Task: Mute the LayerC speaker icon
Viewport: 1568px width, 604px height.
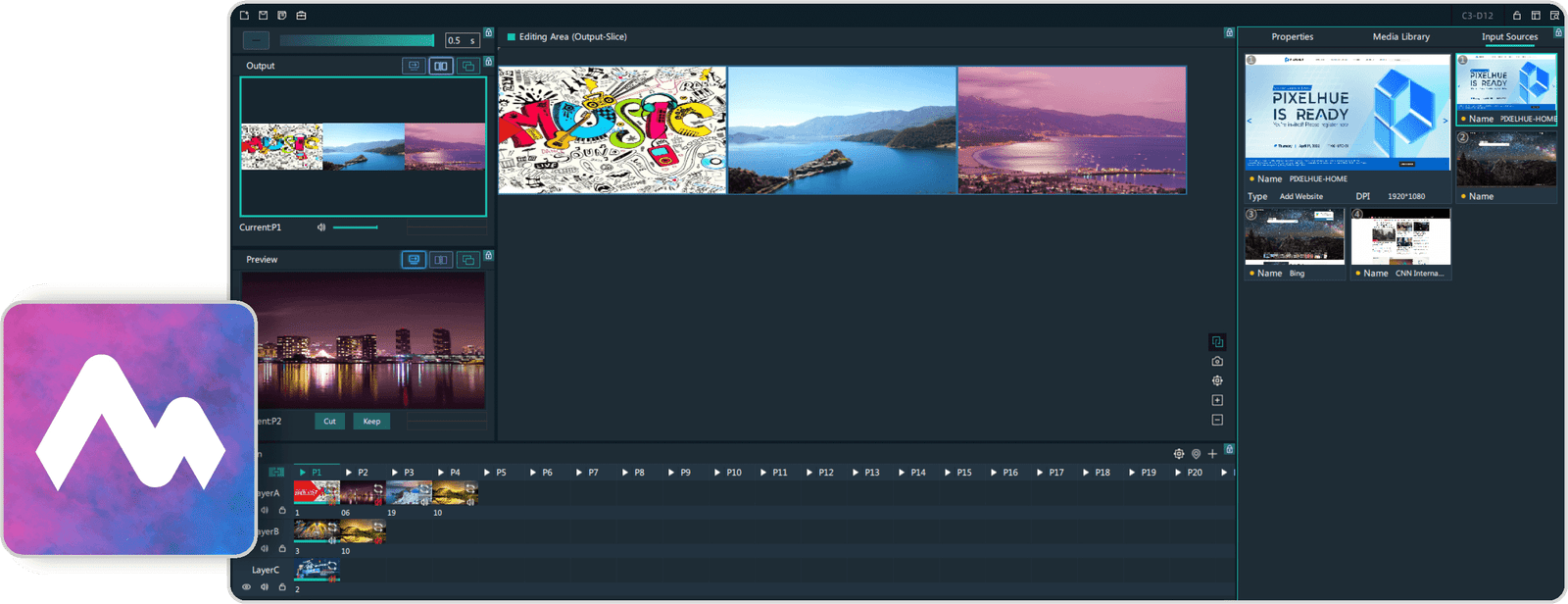Action: (265, 587)
